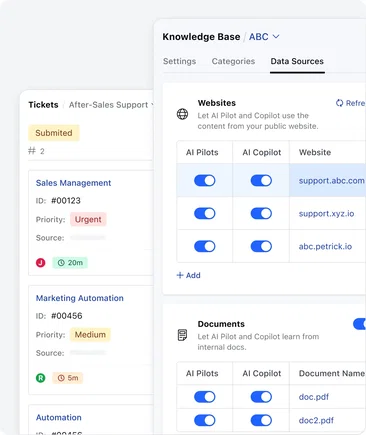Image resolution: width=366 pixels, height=435 pixels.
Task: Open the After-Sales Support dropdown in Tickets
Action: point(111,105)
